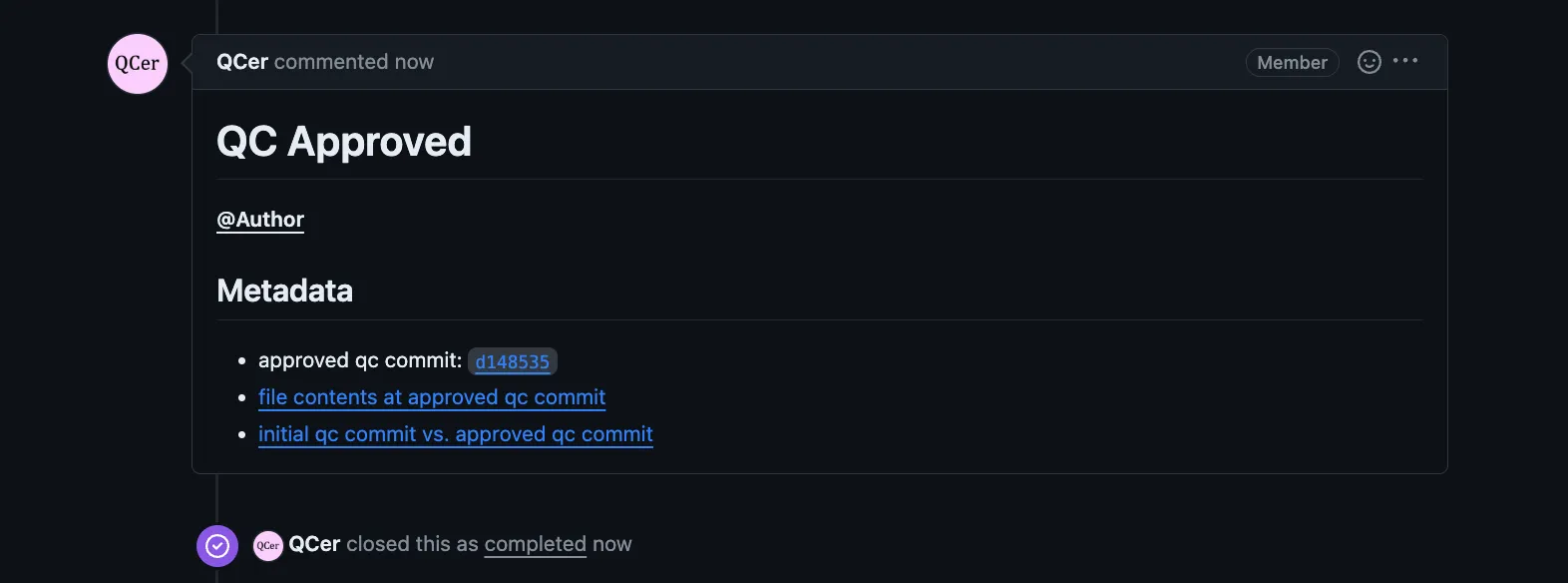Click the "closed this as" event text
The width and height of the screenshot is (1568, 583).
coord(412,544)
